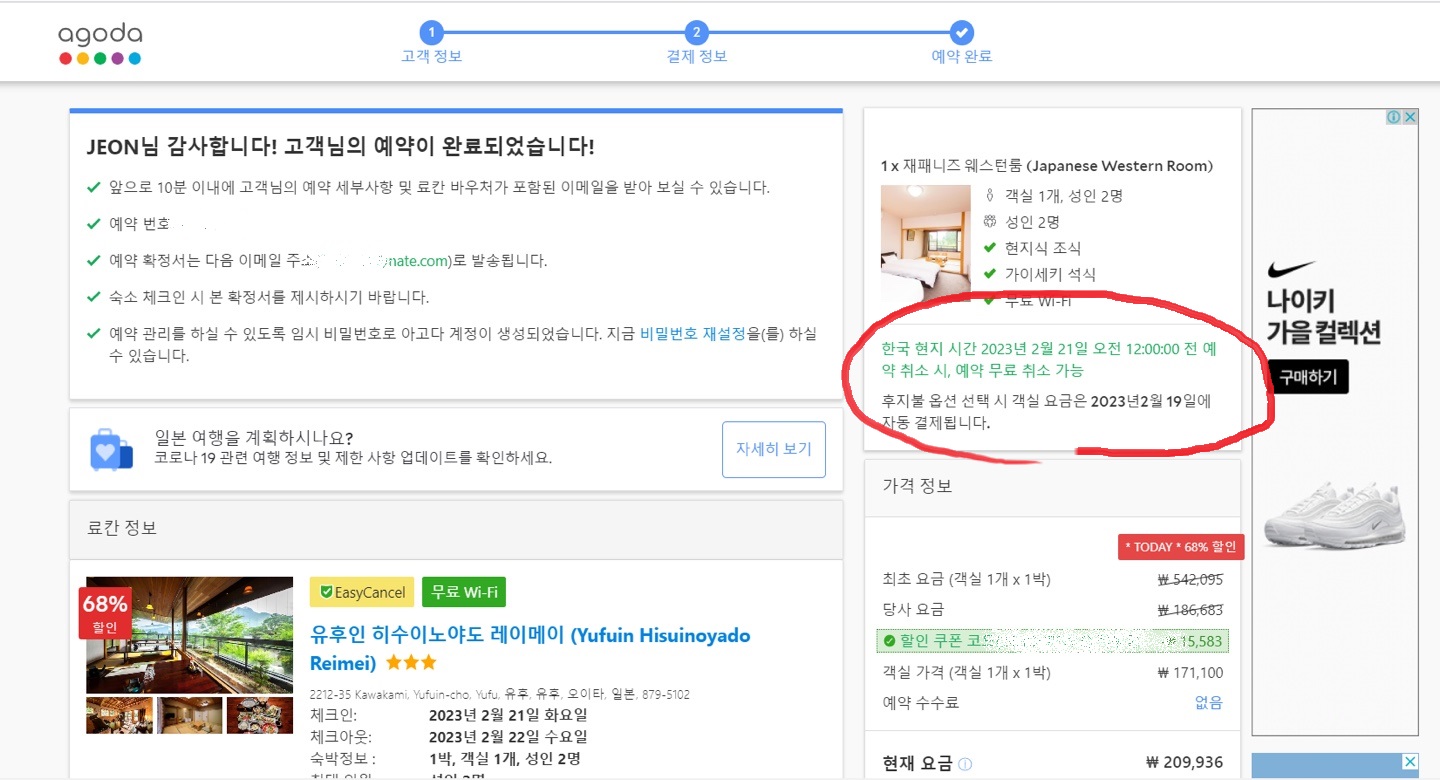Select the 현지식 조식 amenity line

[x=1043, y=248]
